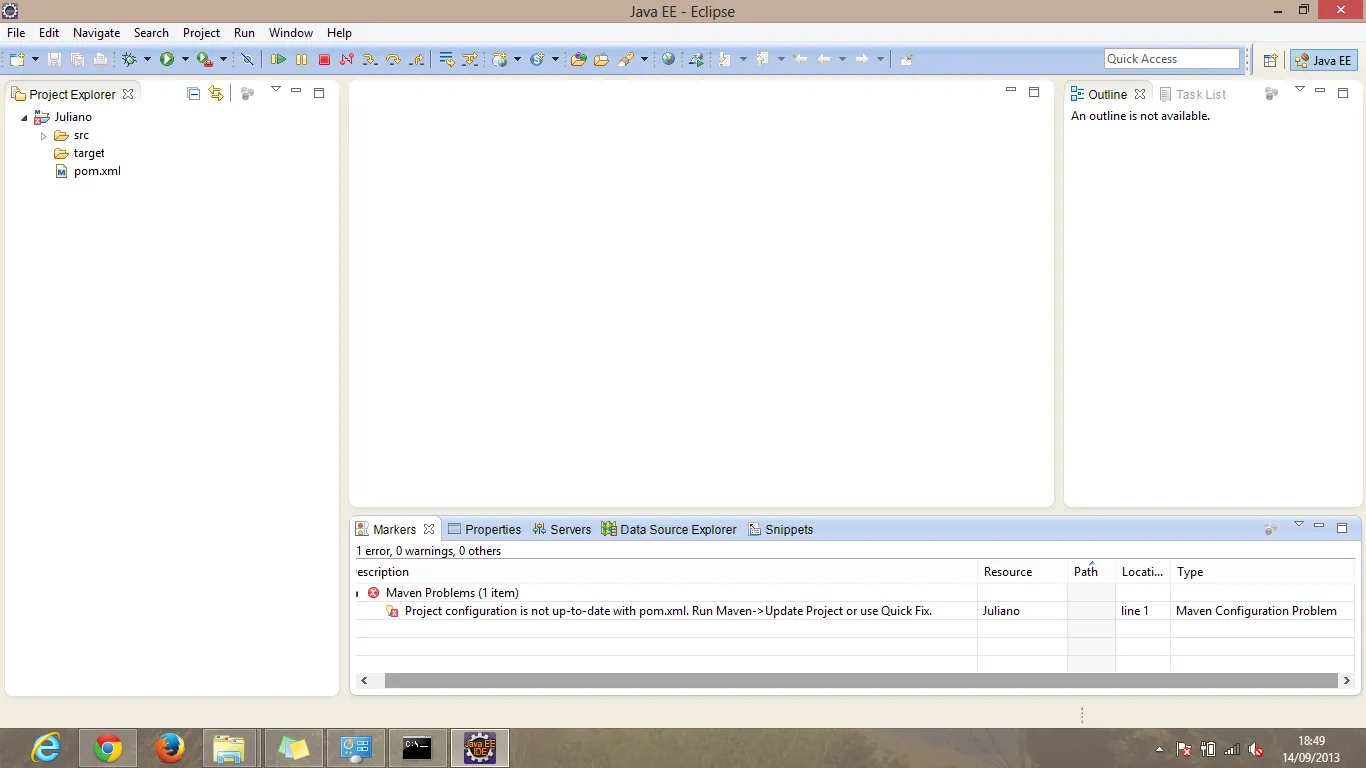Select the Java EE perspective button
The height and width of the screenshot is (768, 1366).
coord(1323,60)
